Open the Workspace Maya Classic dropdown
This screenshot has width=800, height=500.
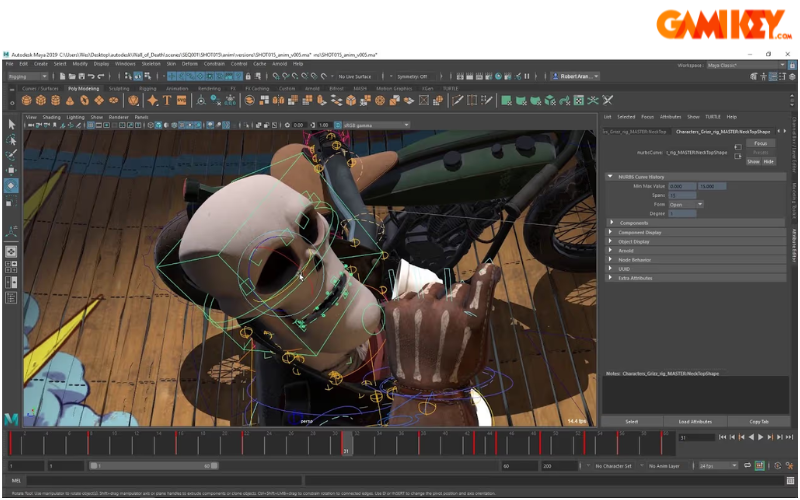(746, 65)
